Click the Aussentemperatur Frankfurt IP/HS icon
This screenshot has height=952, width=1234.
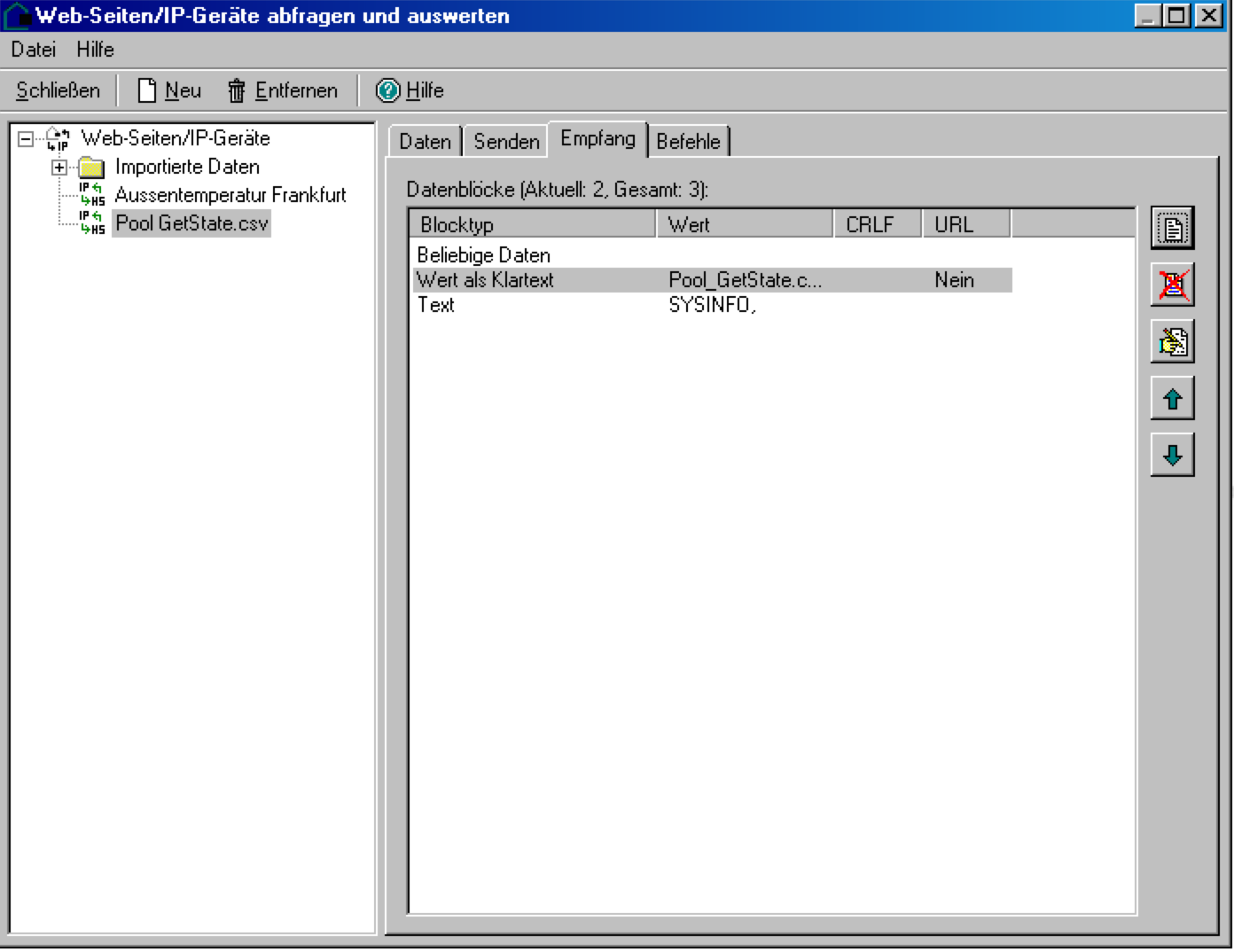91,195
